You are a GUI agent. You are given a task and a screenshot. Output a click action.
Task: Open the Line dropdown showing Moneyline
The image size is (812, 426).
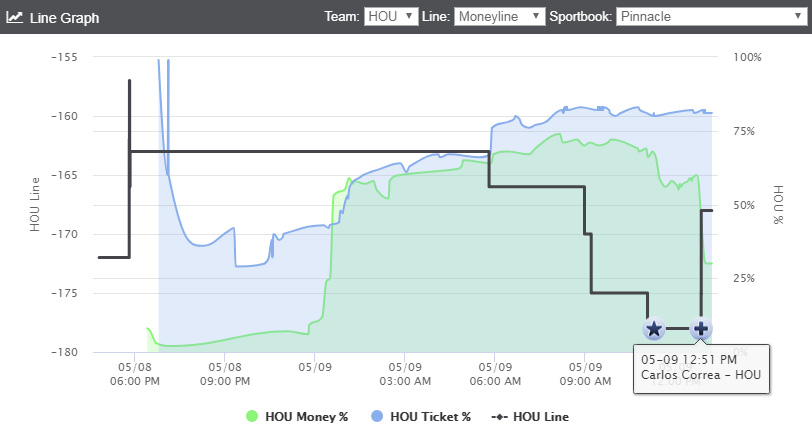(x=499, y=17)
